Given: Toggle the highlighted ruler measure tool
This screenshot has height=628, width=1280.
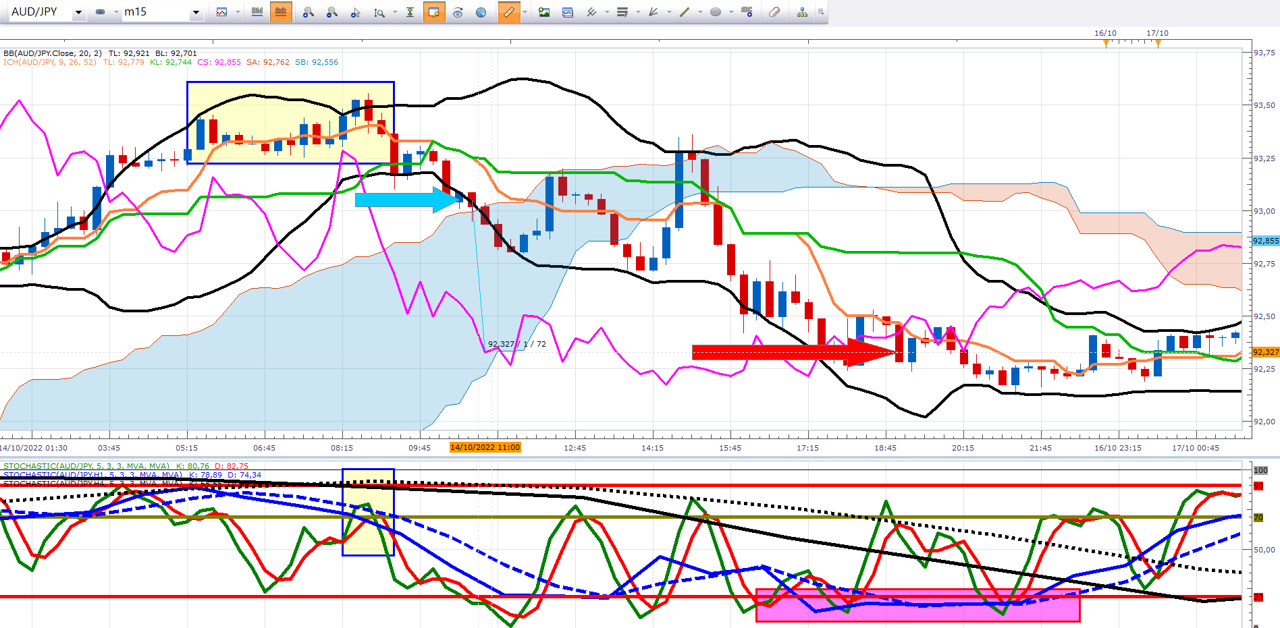Looking at the screenshot, I should click(508, 13).
